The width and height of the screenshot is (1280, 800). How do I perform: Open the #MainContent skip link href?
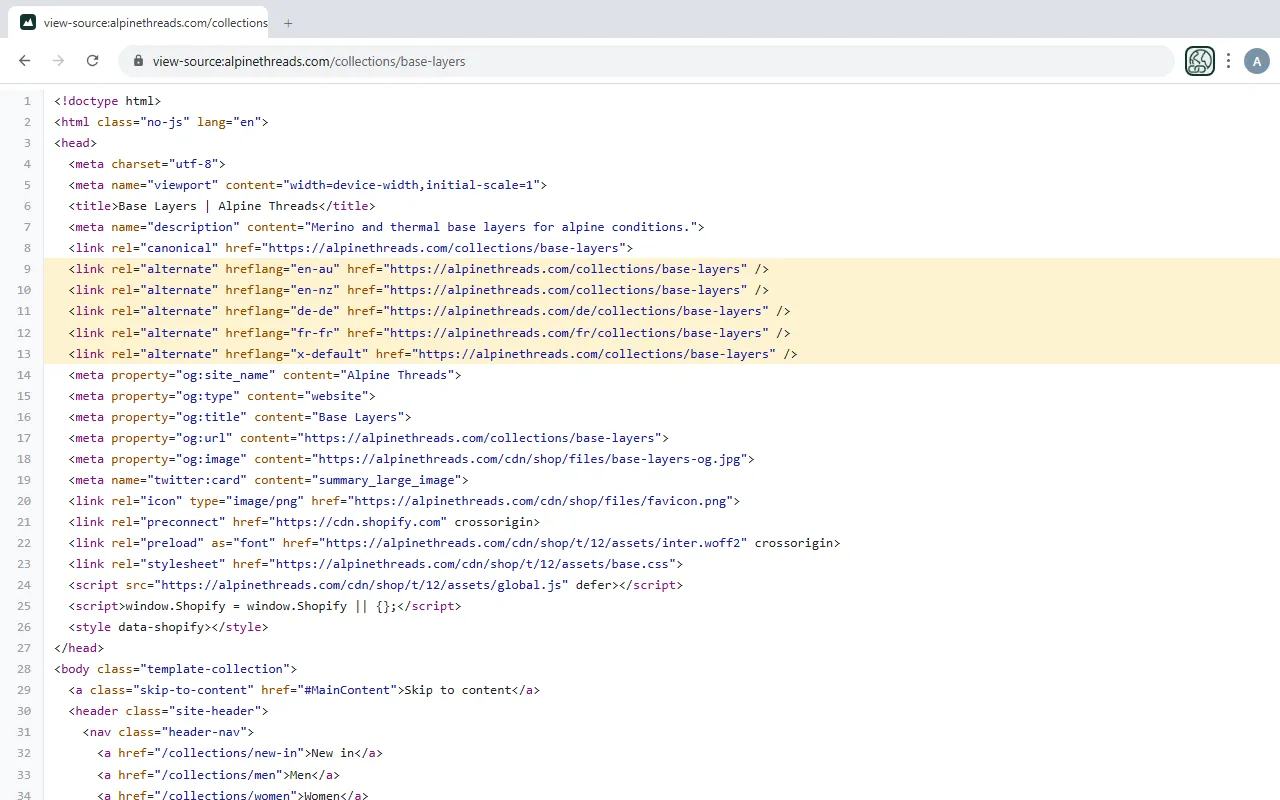[347, 690]
